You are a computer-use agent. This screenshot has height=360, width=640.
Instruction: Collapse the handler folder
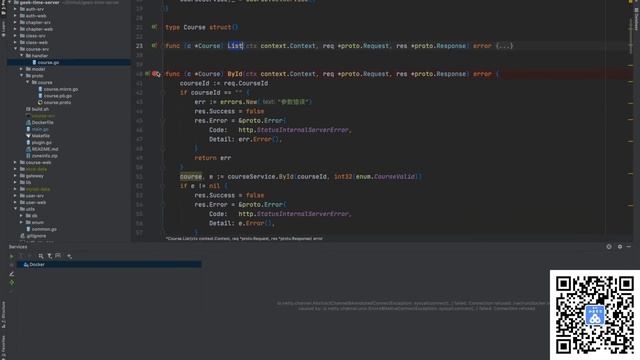21,56
